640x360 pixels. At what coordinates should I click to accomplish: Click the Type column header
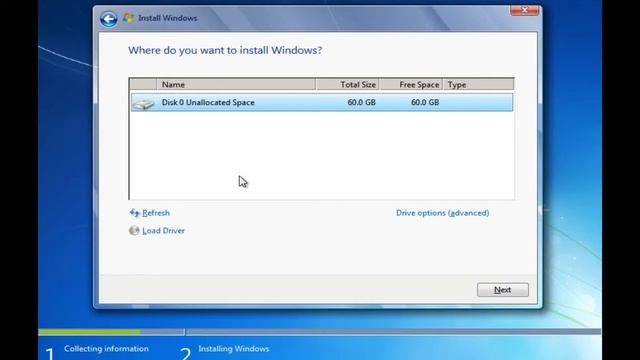point(478,84)
